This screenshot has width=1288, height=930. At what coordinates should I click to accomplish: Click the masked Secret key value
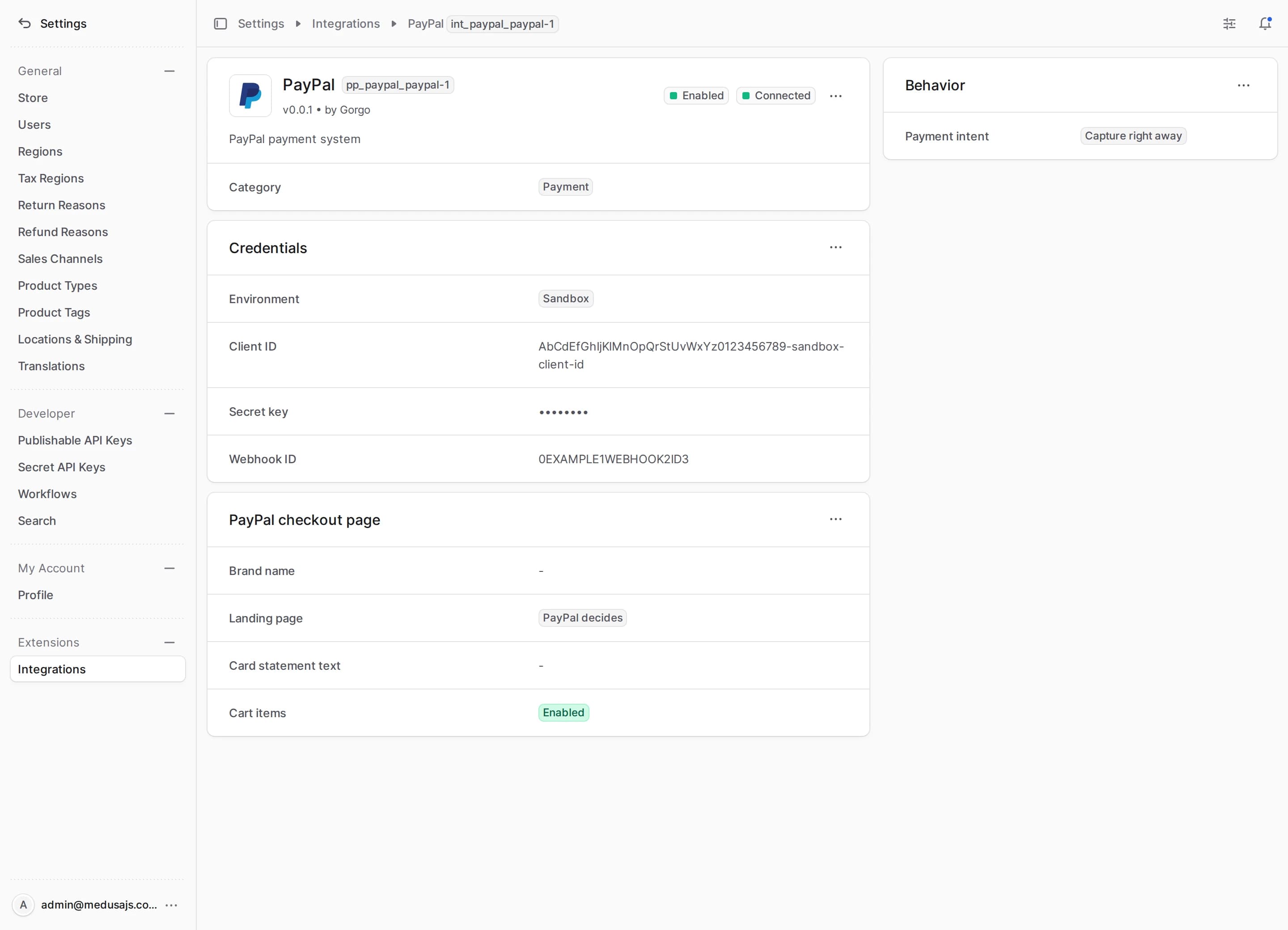coord(563,412)
